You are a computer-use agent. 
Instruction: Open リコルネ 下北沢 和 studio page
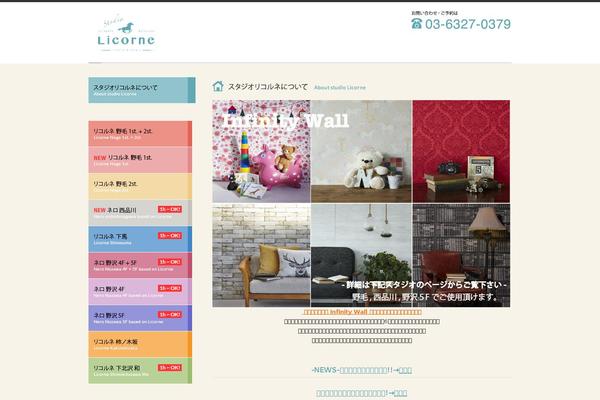pyautogui.click(x=140, y=371)
